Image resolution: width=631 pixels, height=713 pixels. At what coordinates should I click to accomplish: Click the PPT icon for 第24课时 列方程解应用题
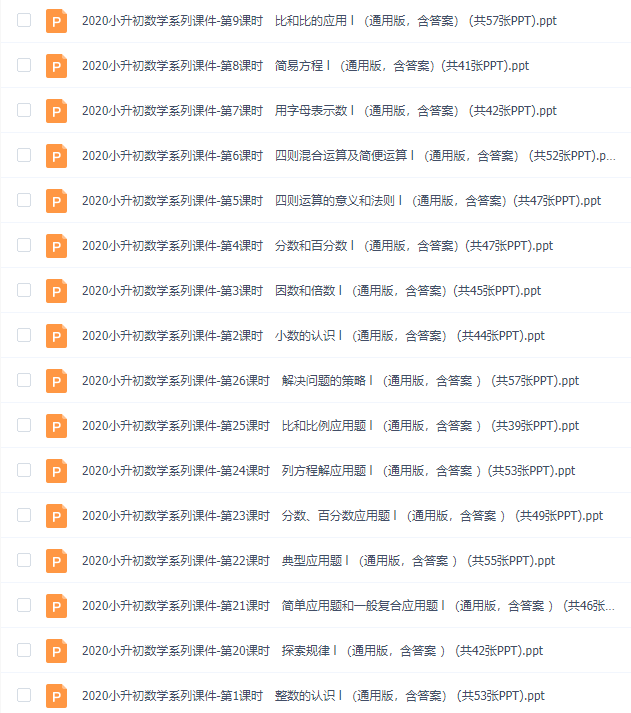[56, 471]
